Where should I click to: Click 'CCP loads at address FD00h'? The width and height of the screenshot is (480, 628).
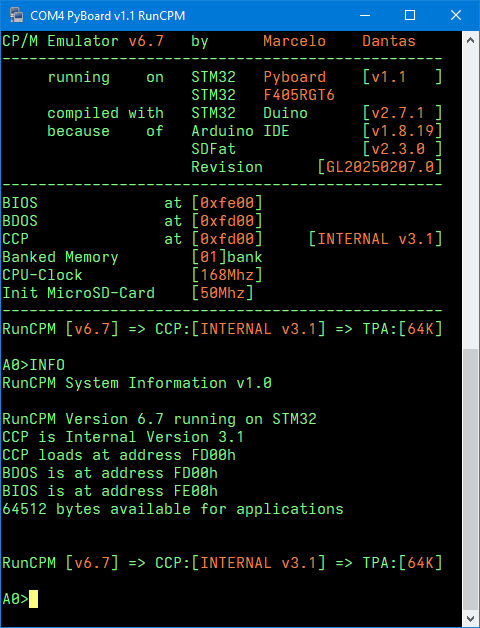pos(119,455)
